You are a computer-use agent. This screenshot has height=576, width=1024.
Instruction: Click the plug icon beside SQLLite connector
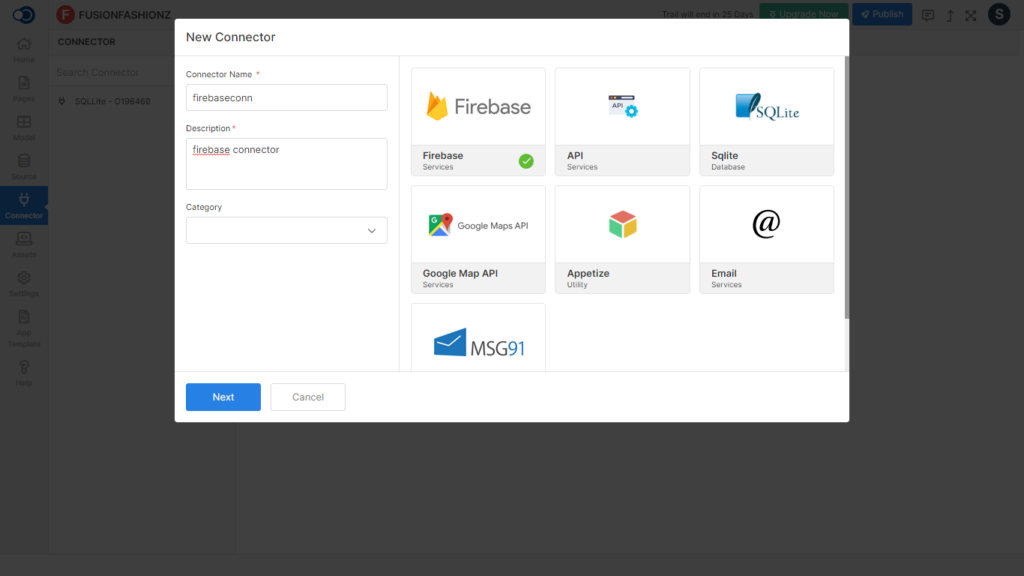pos(62,101)
